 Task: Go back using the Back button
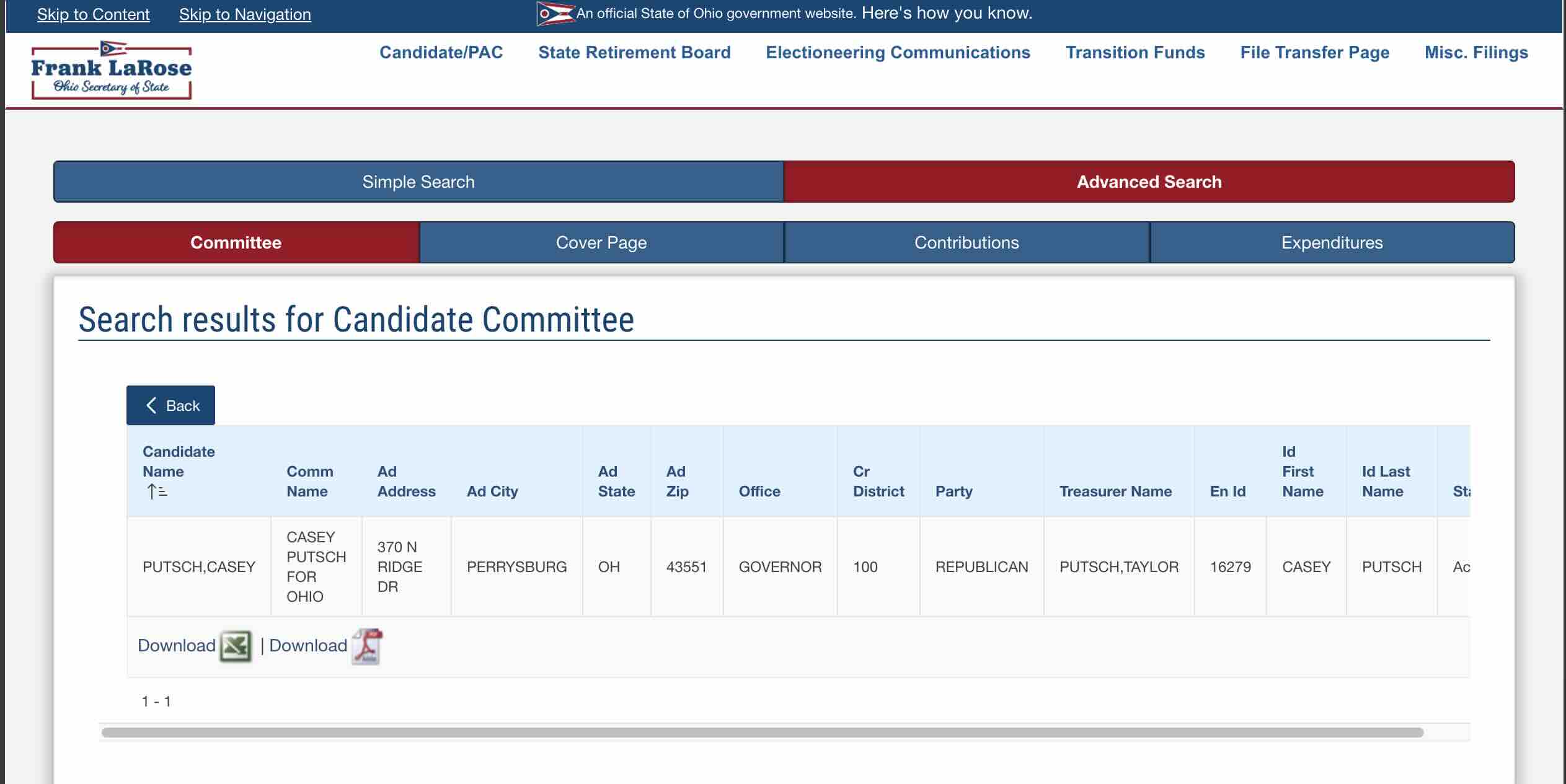coord(170,405)
